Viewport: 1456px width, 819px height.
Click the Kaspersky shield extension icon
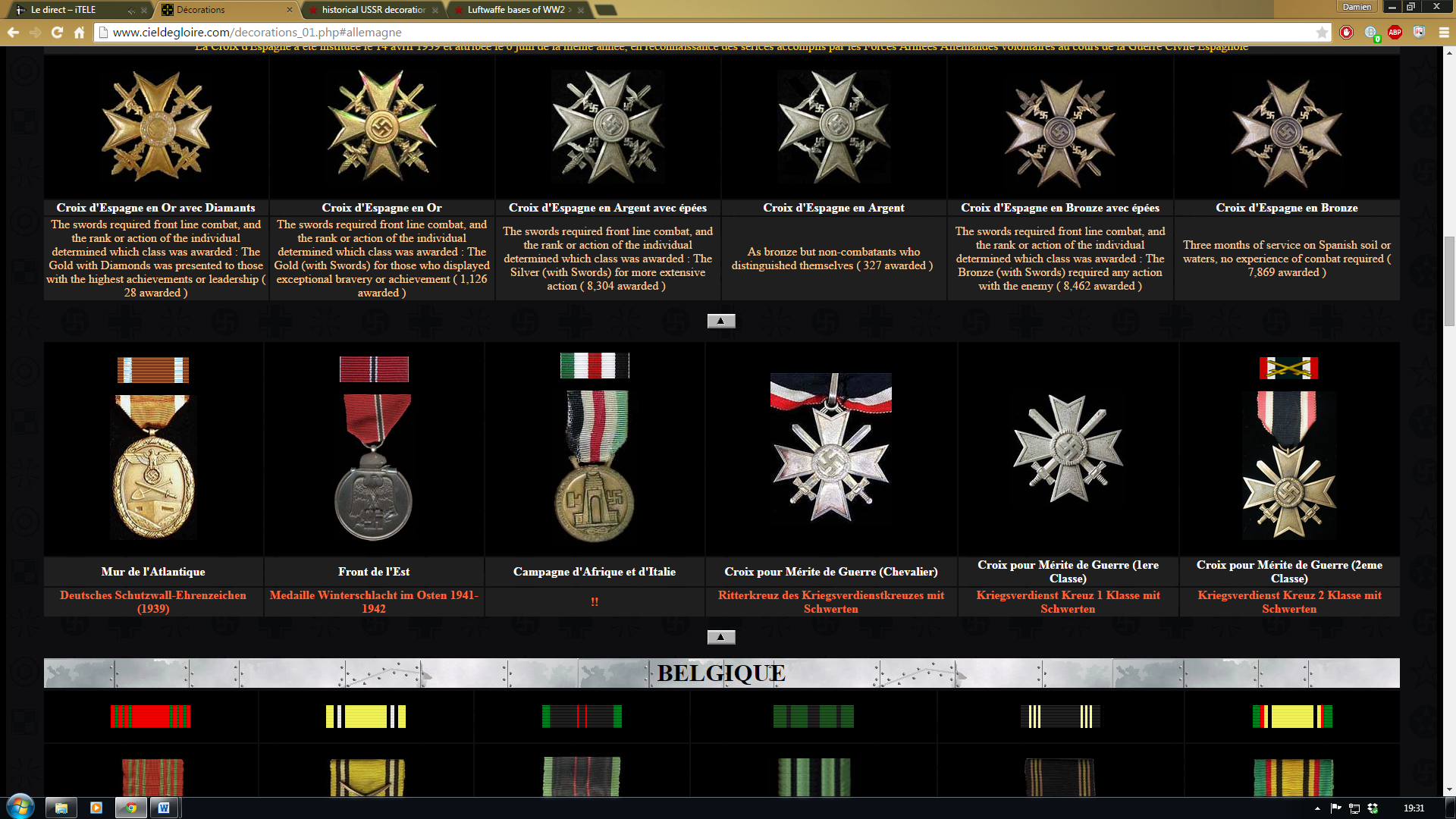tap(1419, 32)
